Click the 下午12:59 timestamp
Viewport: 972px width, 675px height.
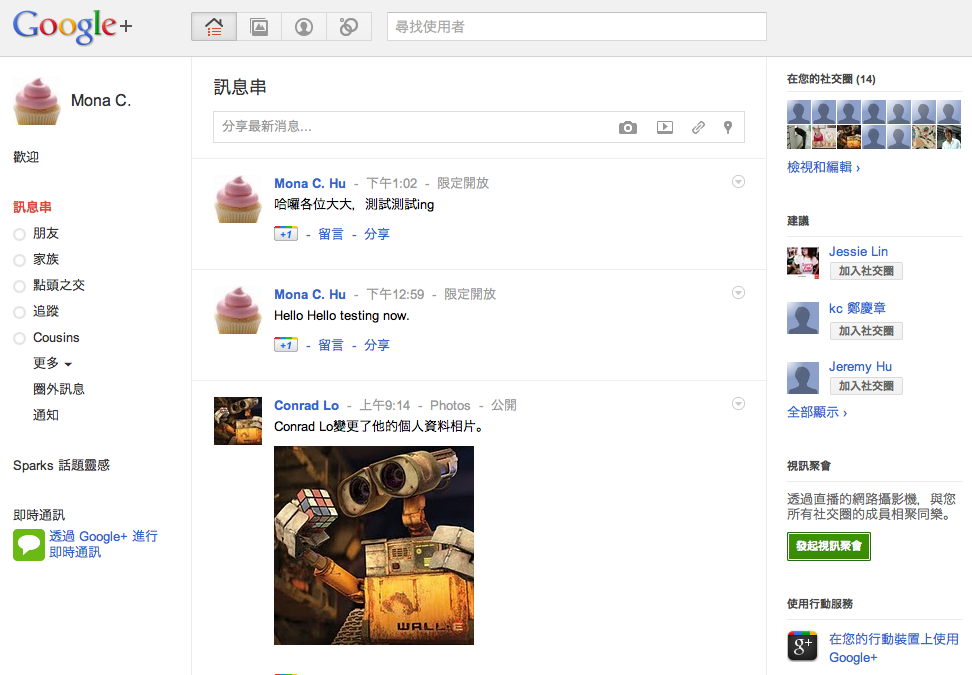395,294
